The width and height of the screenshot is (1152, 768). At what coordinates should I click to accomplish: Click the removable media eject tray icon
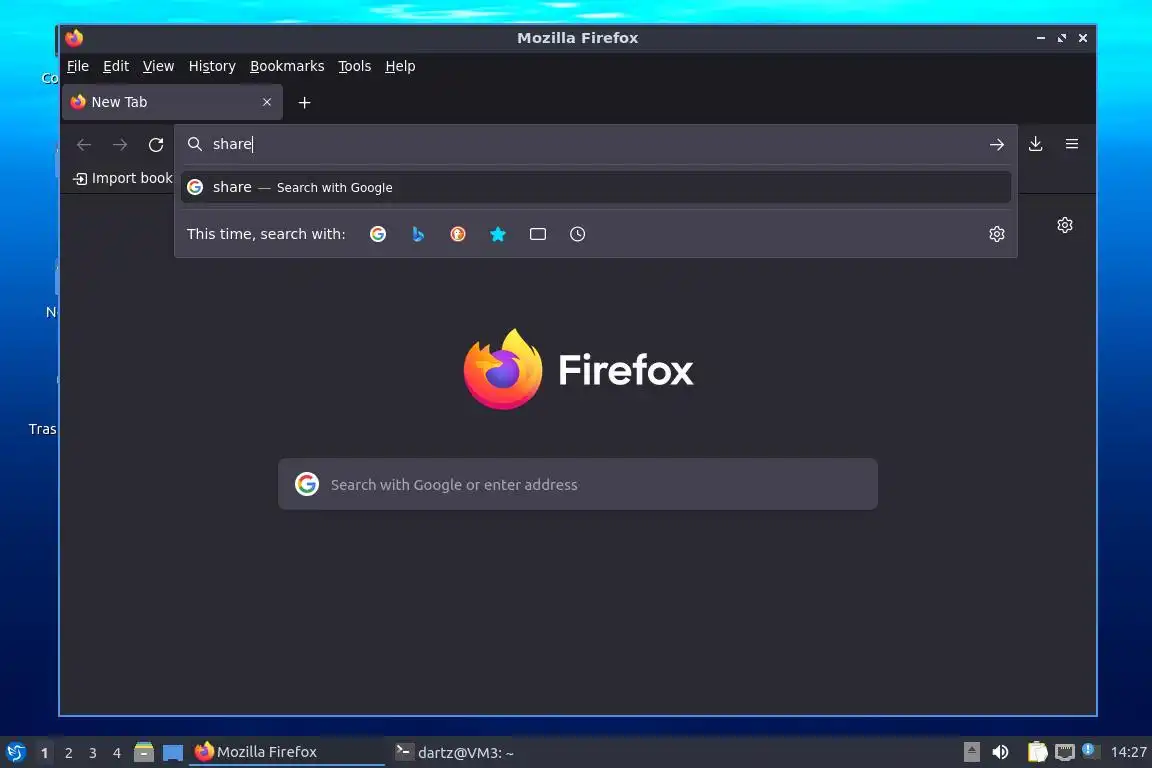pos(971,752)
